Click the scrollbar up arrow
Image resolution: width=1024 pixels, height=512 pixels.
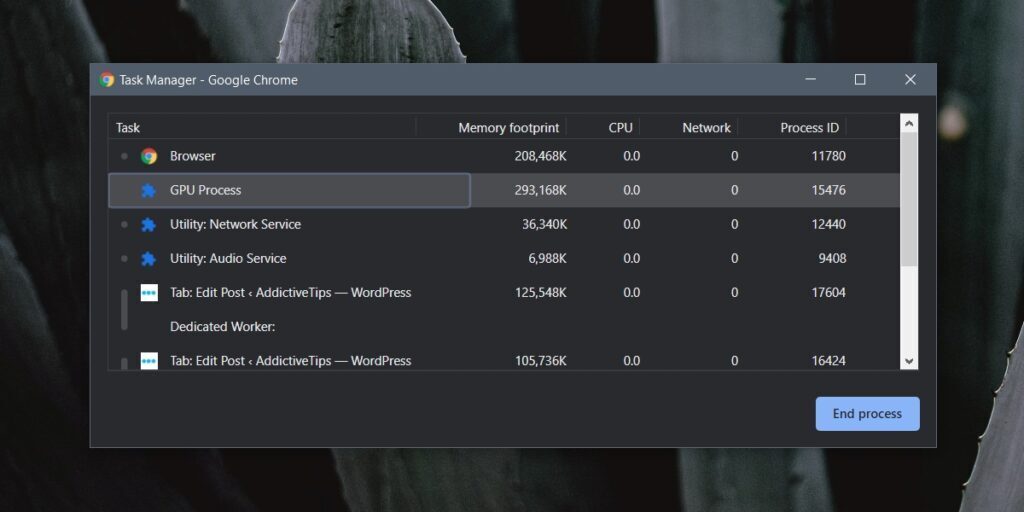(909, 124)
